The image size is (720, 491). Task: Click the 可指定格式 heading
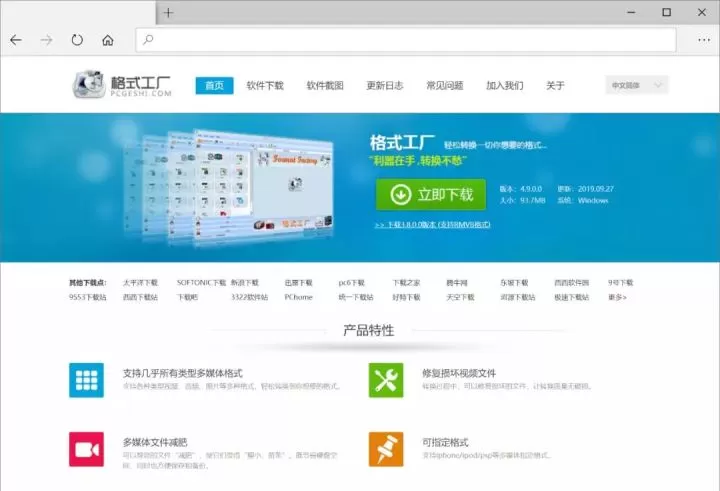(x=445, y=442)
